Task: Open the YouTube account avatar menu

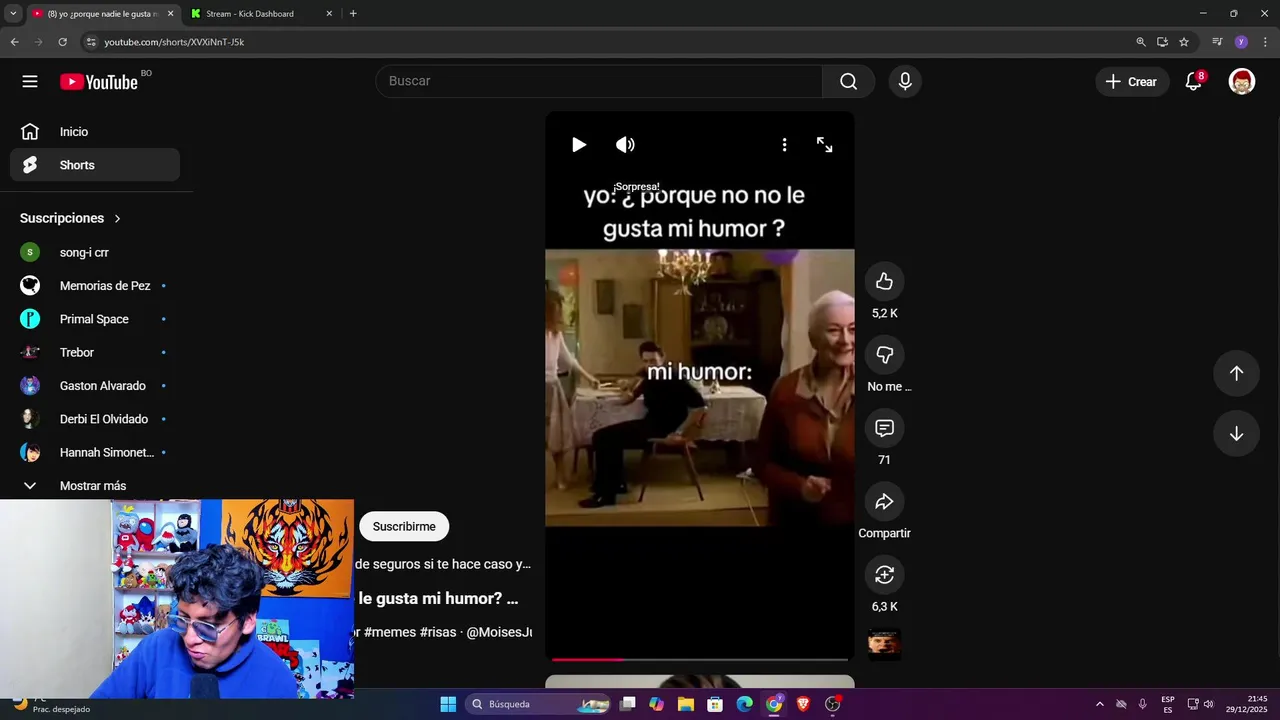Action: click(x=1242, y=82)
